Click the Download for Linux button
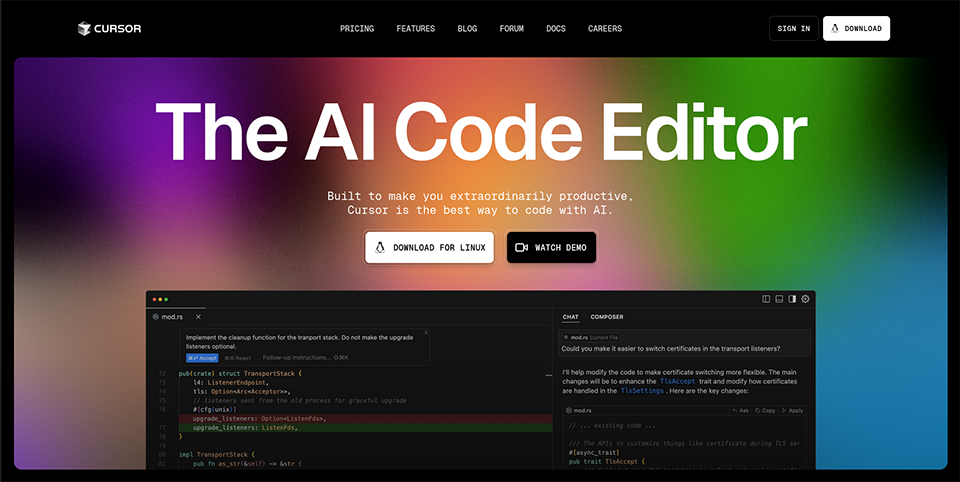This screenshot has width=960, height=482. point(429,247)
